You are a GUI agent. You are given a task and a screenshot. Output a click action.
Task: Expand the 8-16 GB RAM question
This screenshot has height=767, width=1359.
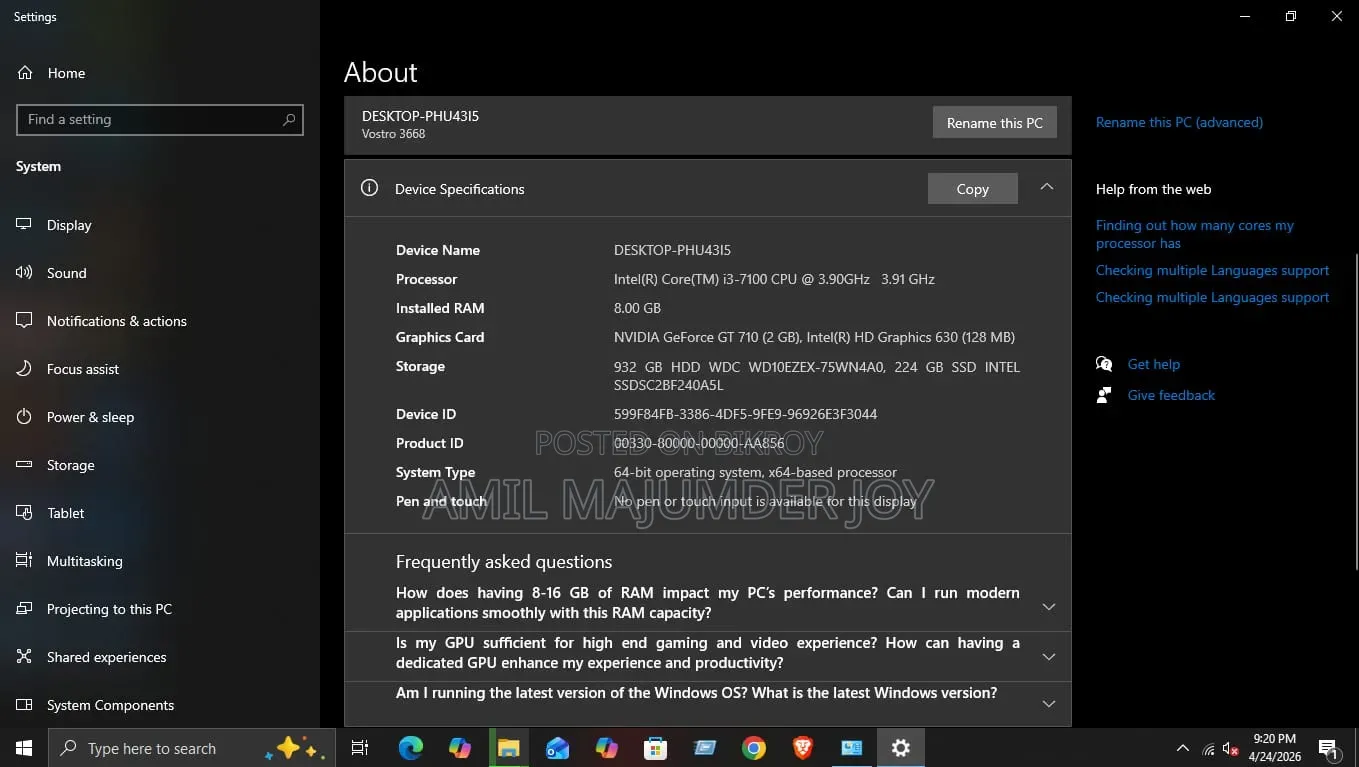pos(1048,606)
